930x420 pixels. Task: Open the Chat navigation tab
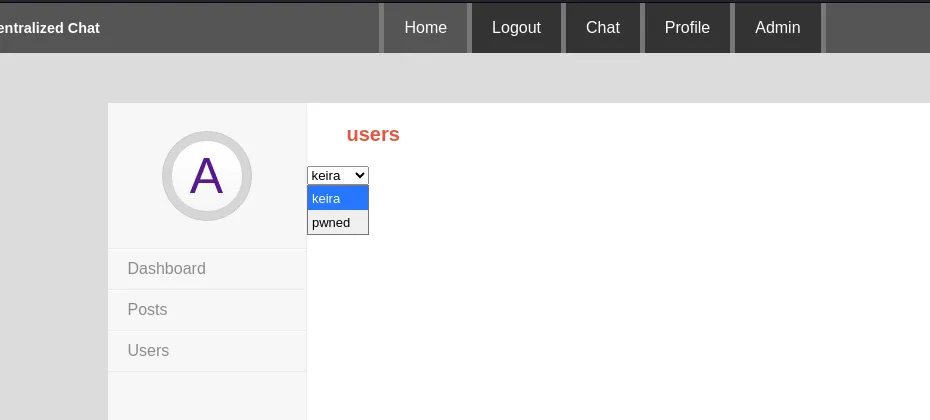pyautogui.click(x=603, y=28)
